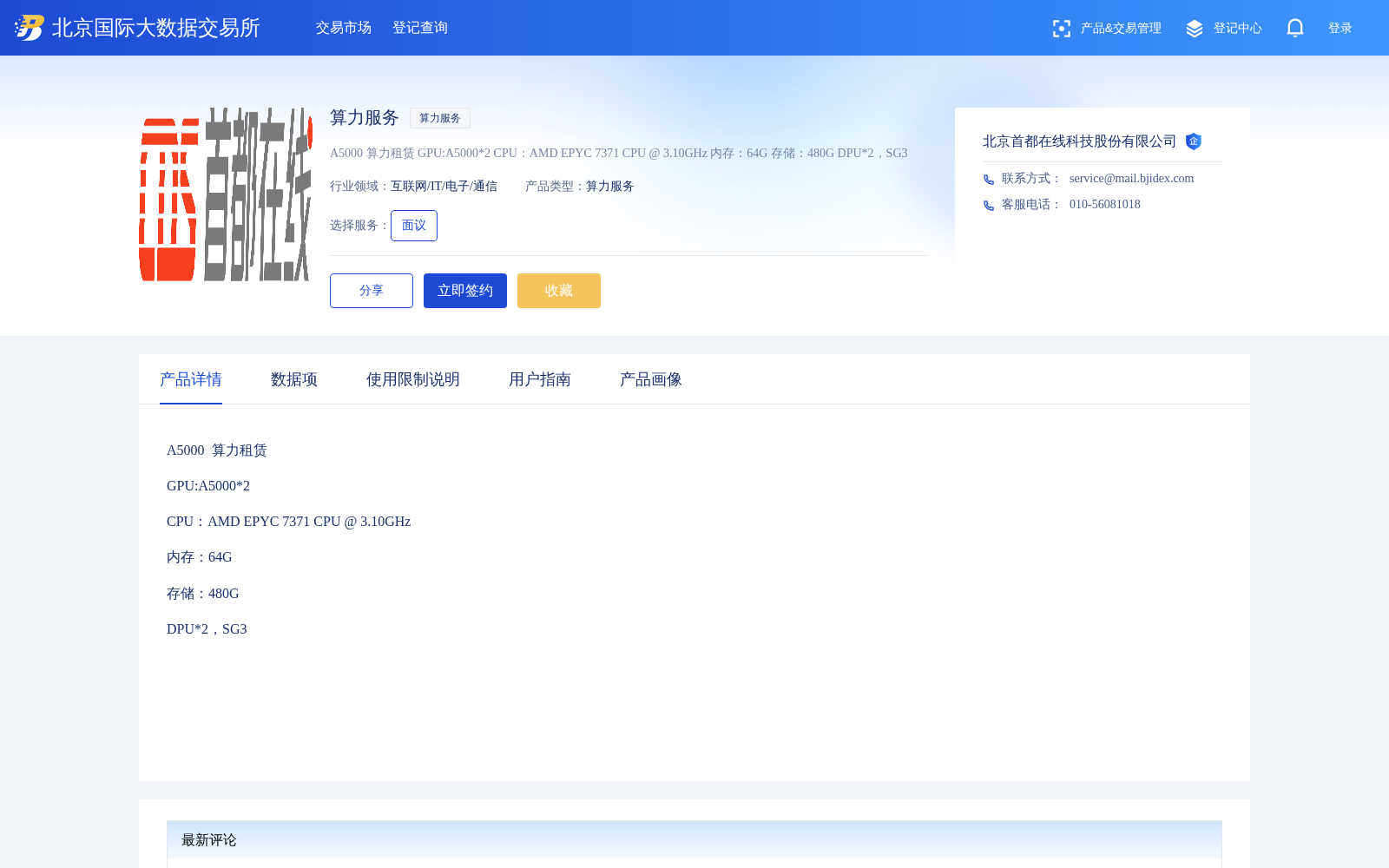Click the detail line '存储：480G'
This screenshot has width=1389, height=868.
point(203,594)
